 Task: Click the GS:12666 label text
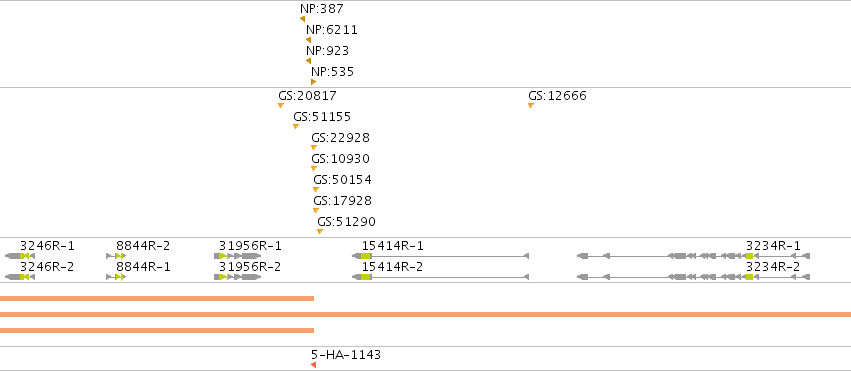pyautogui.click(x=557, y=96)
